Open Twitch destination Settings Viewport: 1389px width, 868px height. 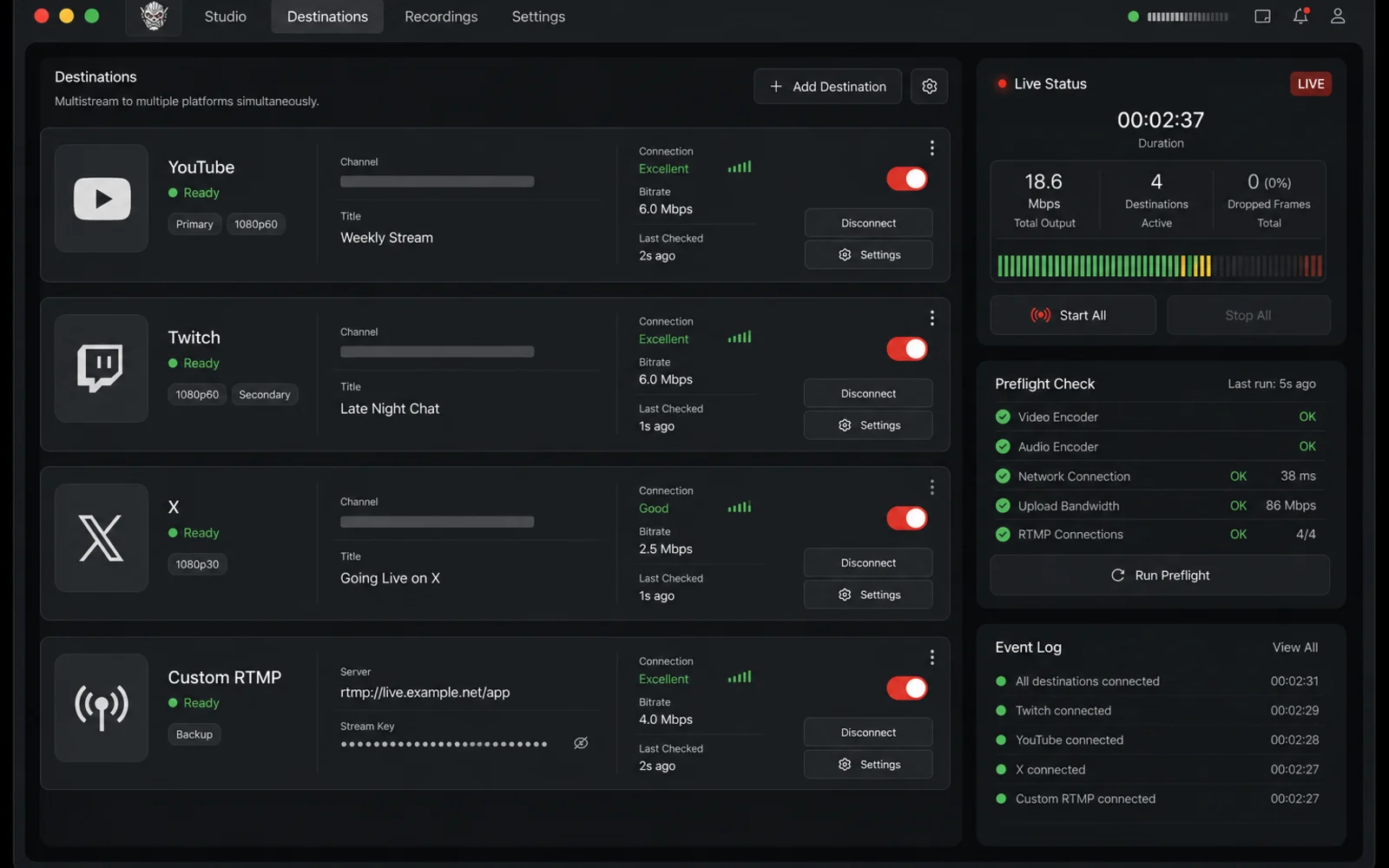[x=868, y=425]
